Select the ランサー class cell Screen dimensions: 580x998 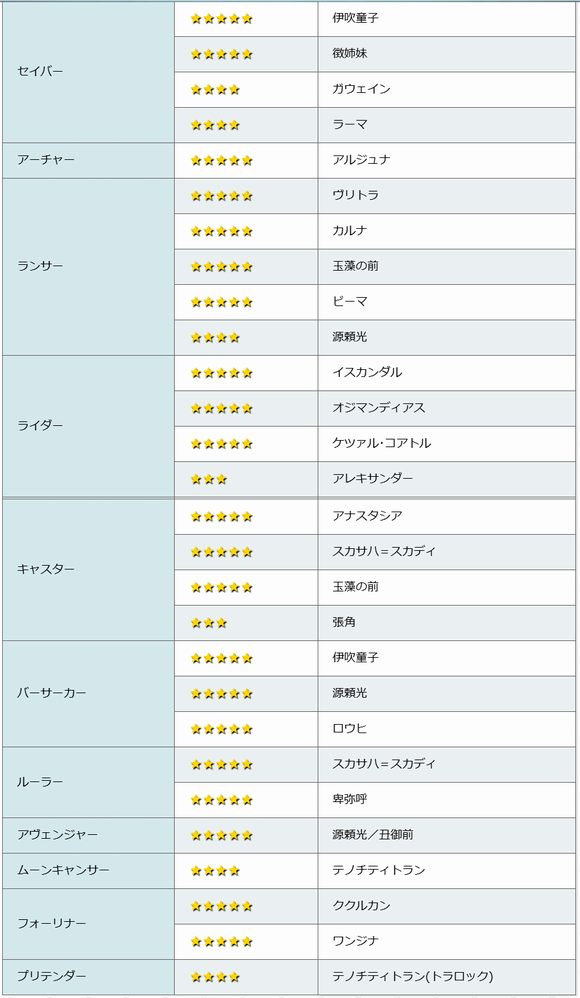pos(88,267)
